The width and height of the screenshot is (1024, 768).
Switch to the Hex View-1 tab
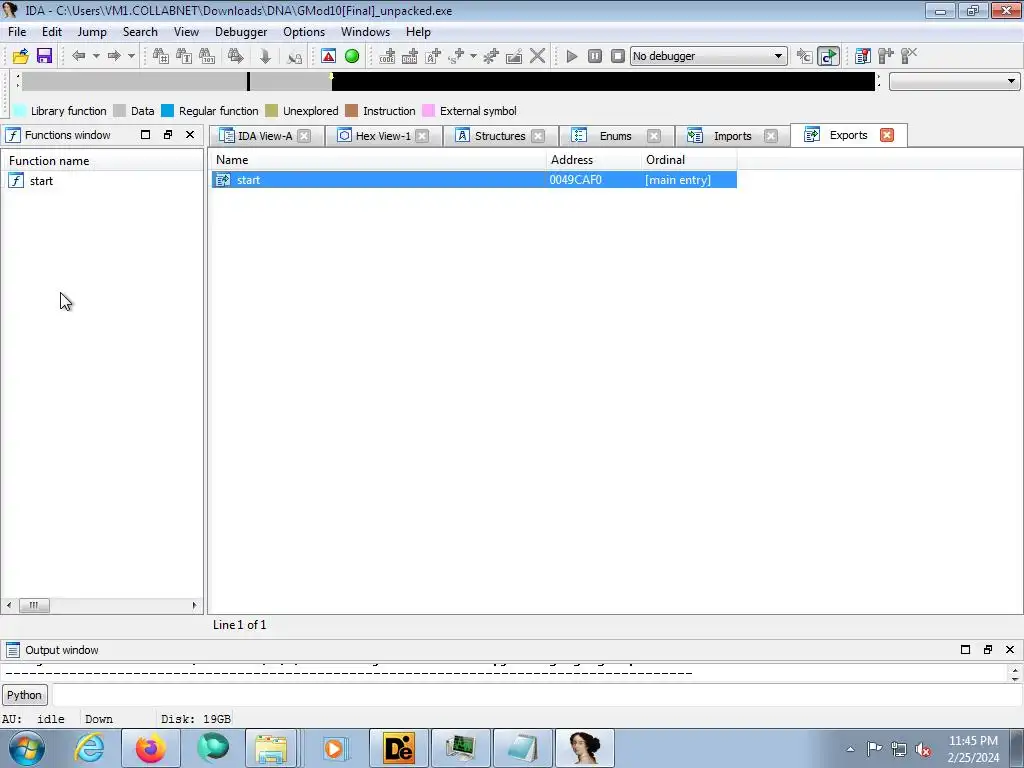[383, 136]
